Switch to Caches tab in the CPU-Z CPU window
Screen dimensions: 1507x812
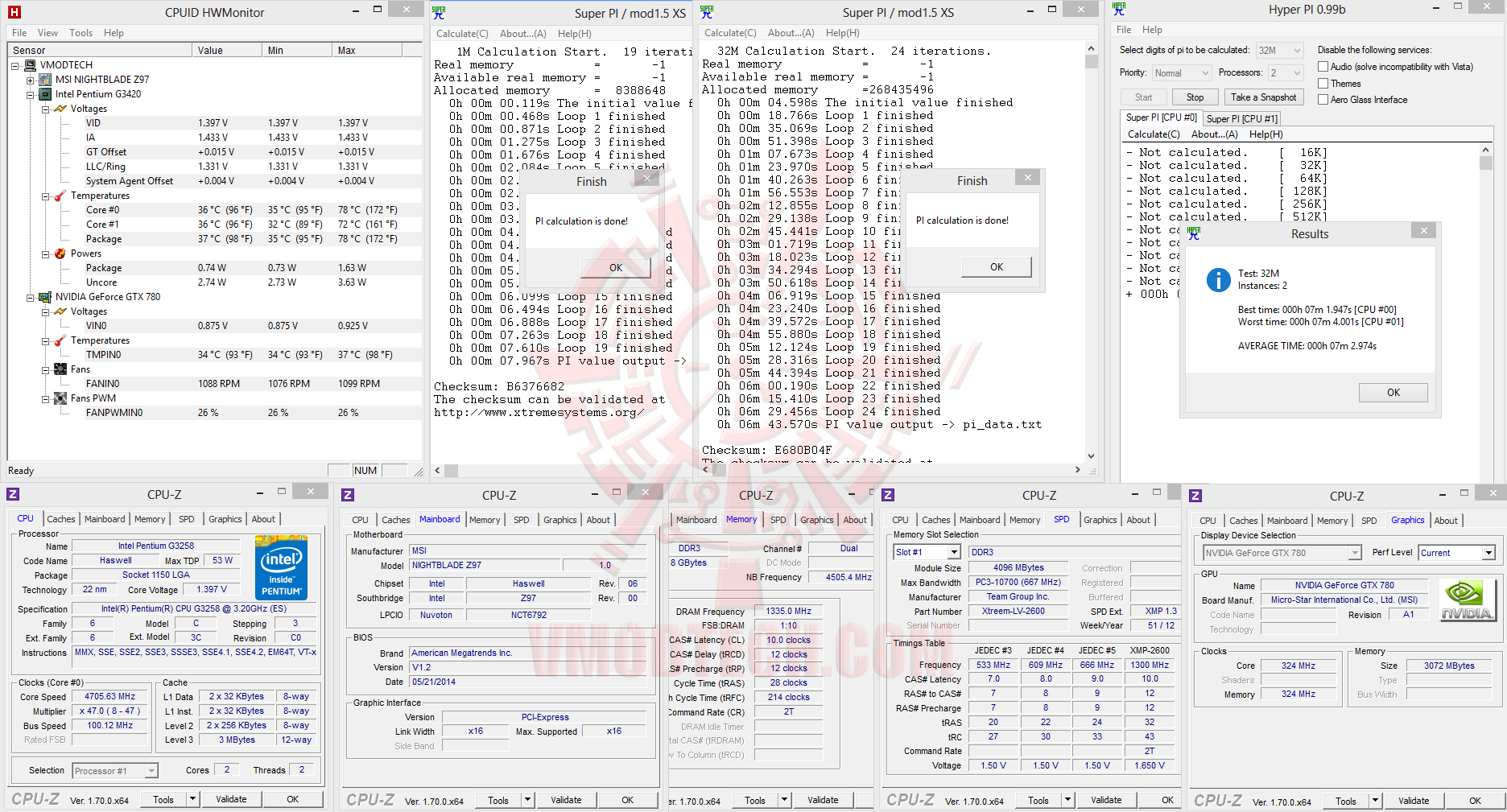[x=61, y=519]
